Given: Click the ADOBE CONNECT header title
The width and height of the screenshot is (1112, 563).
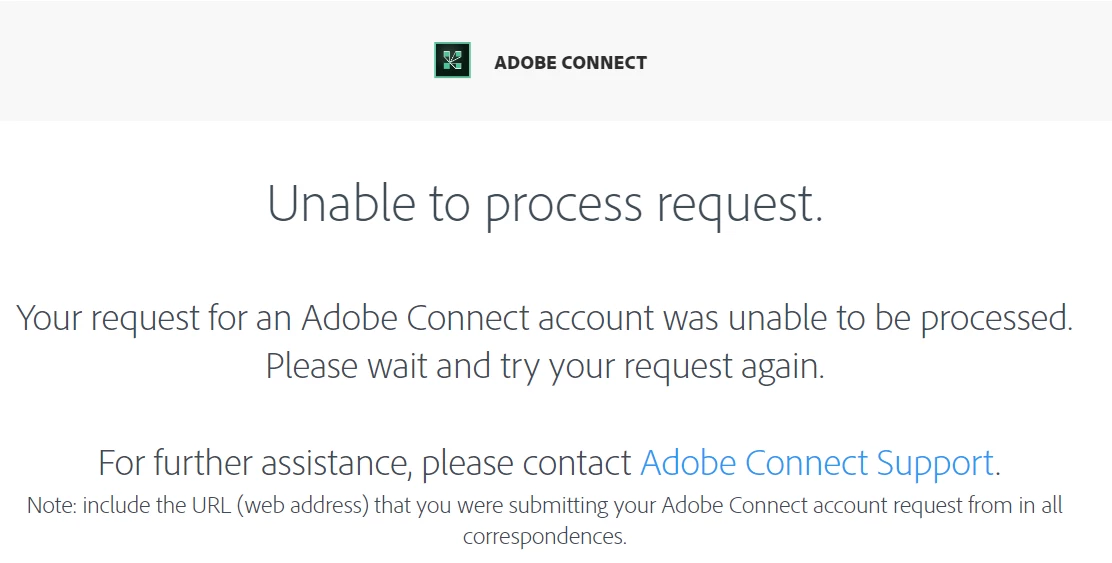Looking at the screenshot, I should point(570,62).
